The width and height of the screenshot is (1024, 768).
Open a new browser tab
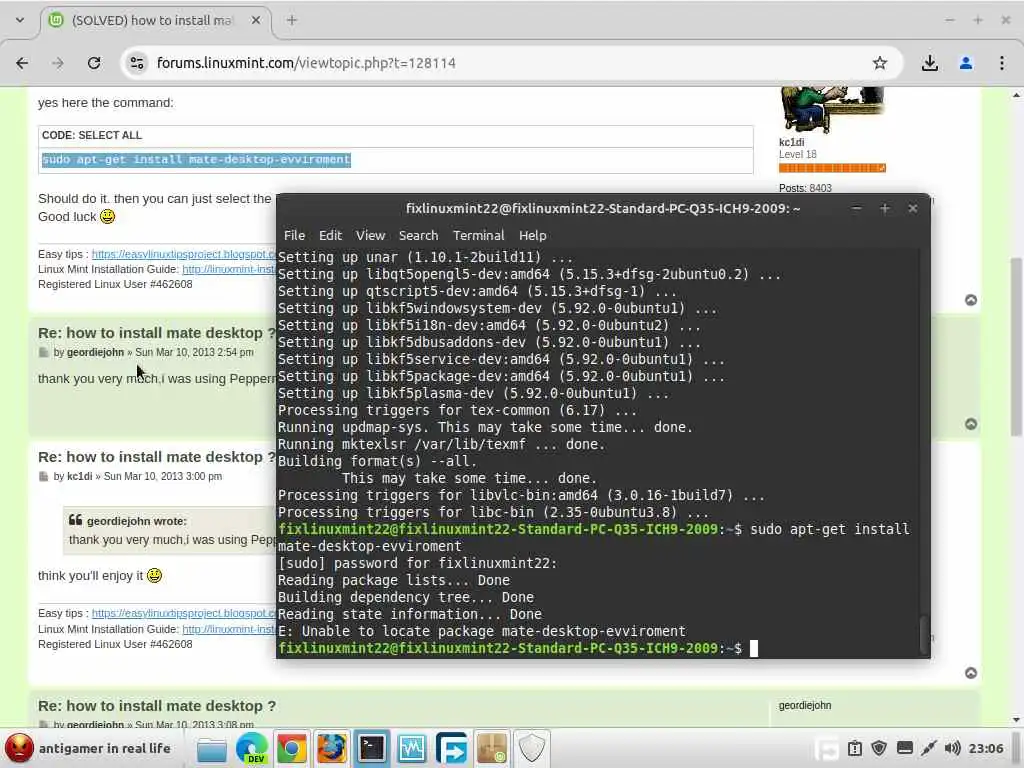pyautogui.click(x=292, y=20)
